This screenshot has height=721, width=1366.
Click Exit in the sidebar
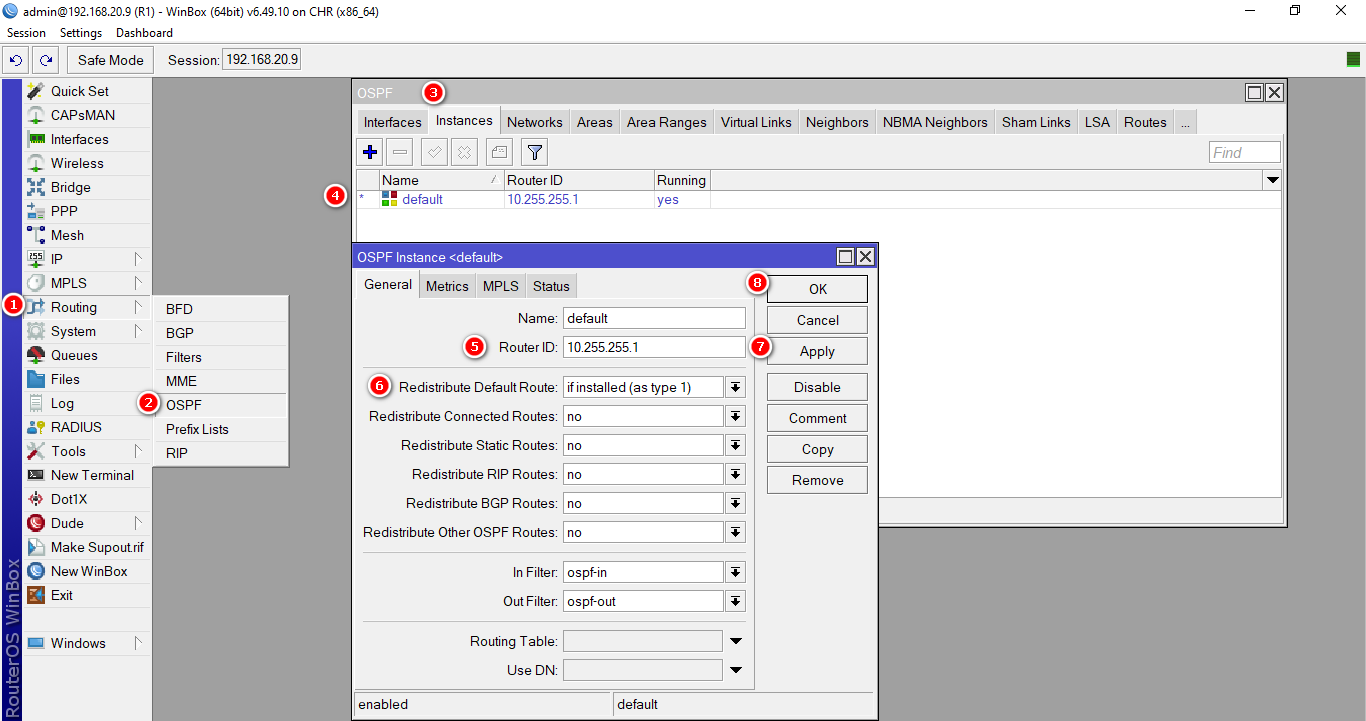pos(87,595)
